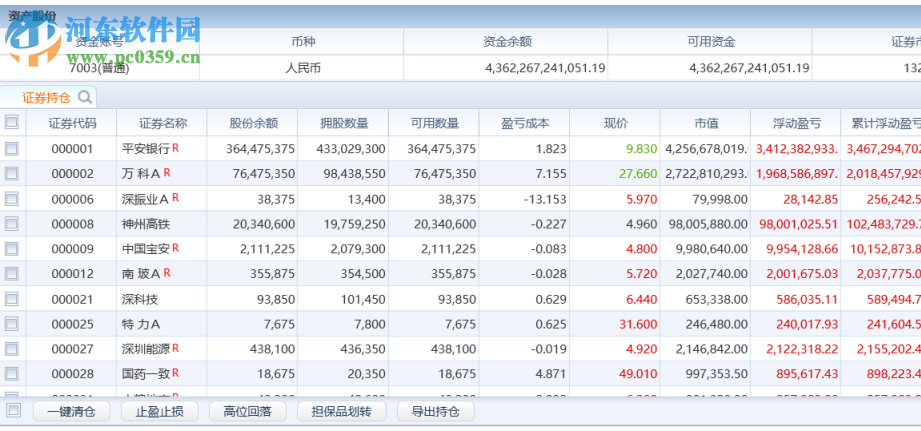
Task: Click the R margin icon next to 国药一致
Action: point(176,373)
